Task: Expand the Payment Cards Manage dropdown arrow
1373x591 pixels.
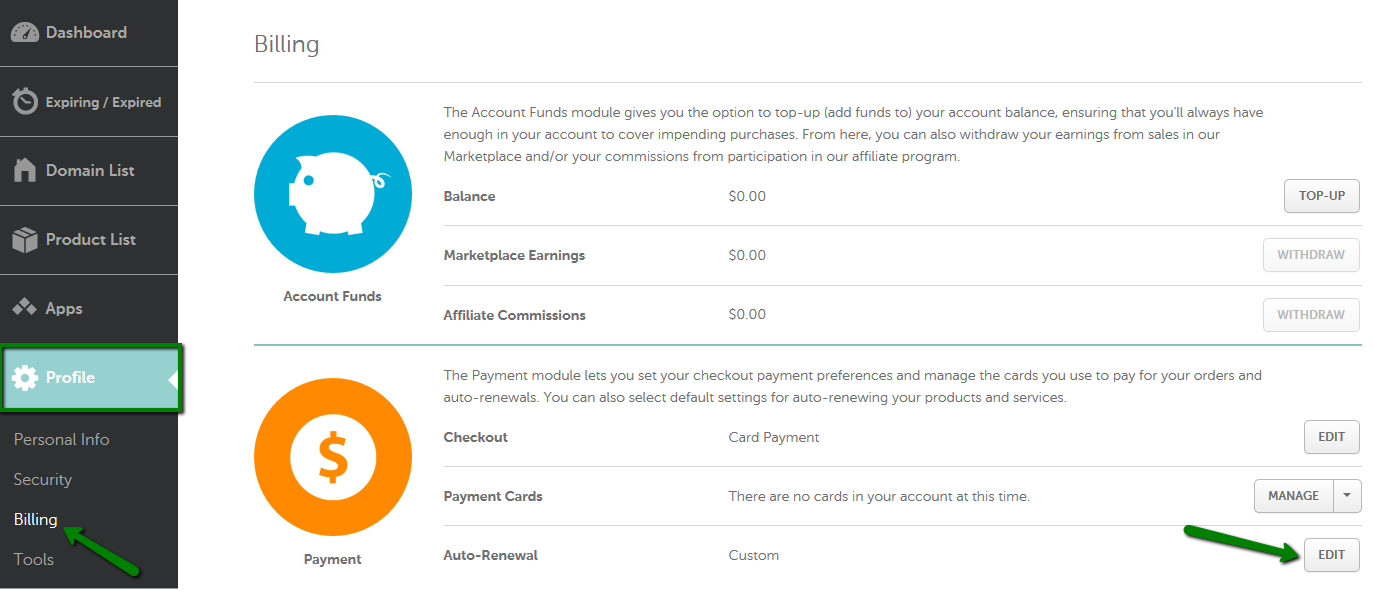Action: click(x=1347, y=496)
